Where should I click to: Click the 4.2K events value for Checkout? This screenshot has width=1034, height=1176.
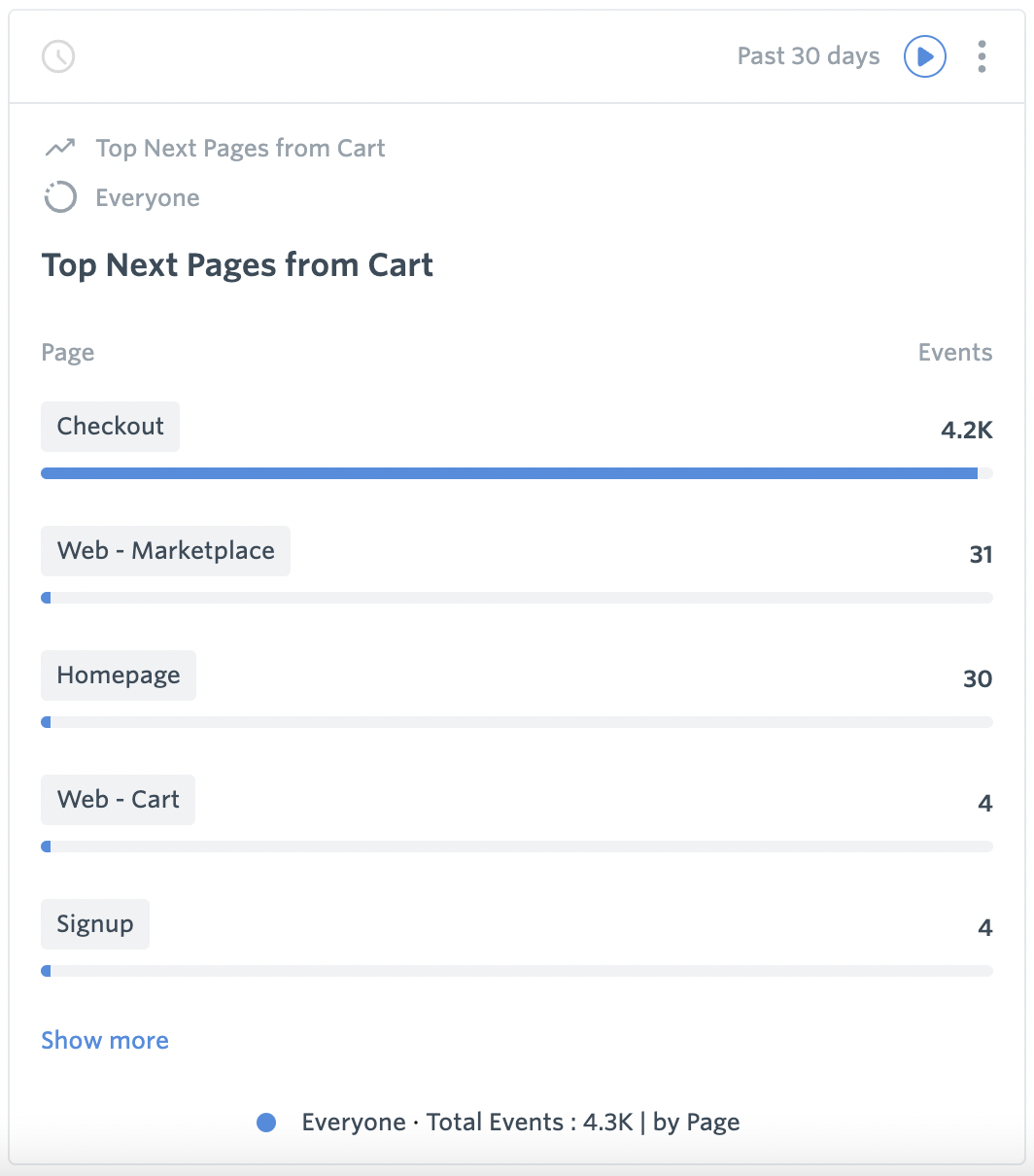[x=966, y=430]
